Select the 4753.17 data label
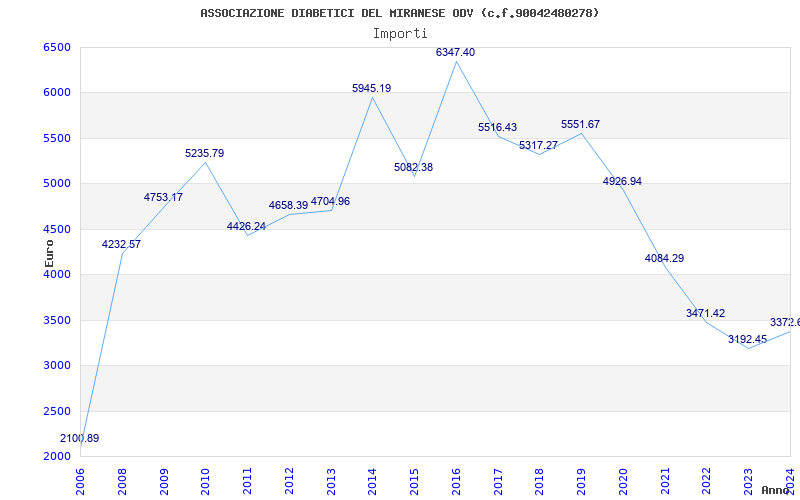The image size is (800, 500). click(163, 197)
